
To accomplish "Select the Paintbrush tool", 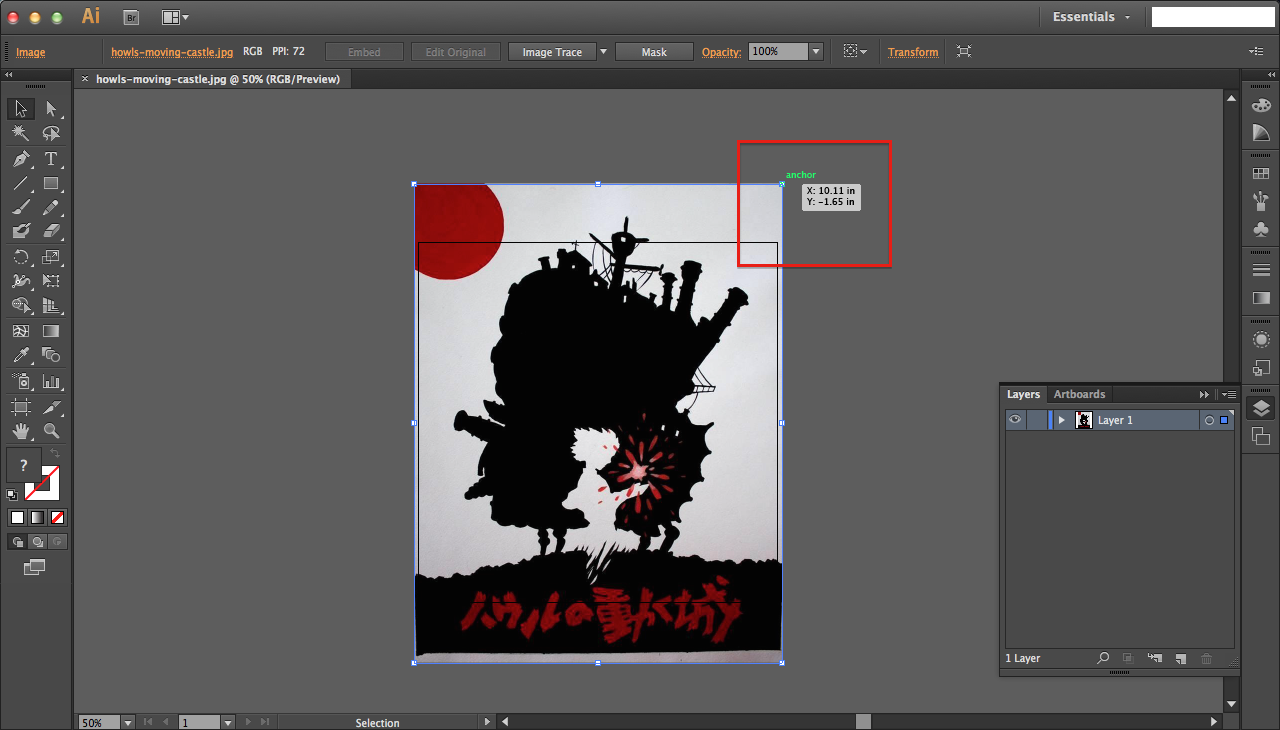I will coord(21,208).
